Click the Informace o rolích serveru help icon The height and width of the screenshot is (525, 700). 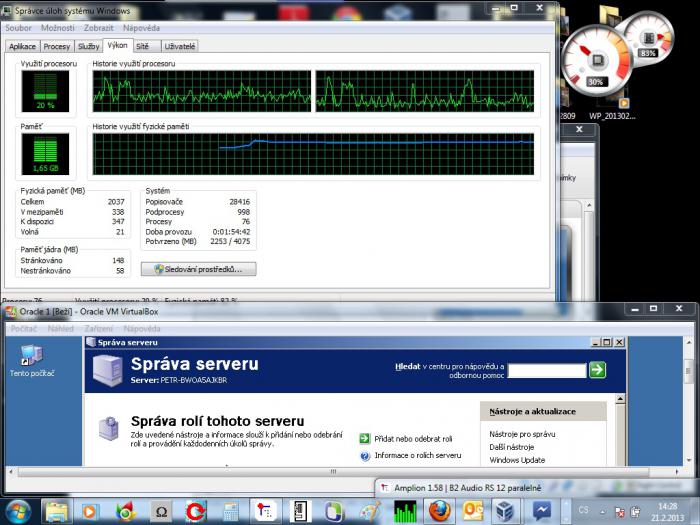tap(365, 456)
